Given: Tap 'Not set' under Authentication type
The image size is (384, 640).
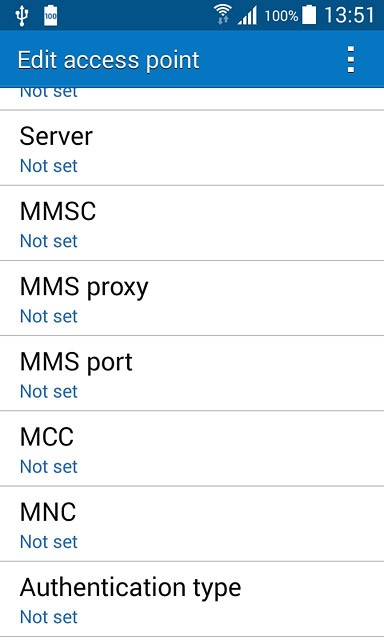Looking at the screenshot, I should [49, 617].
